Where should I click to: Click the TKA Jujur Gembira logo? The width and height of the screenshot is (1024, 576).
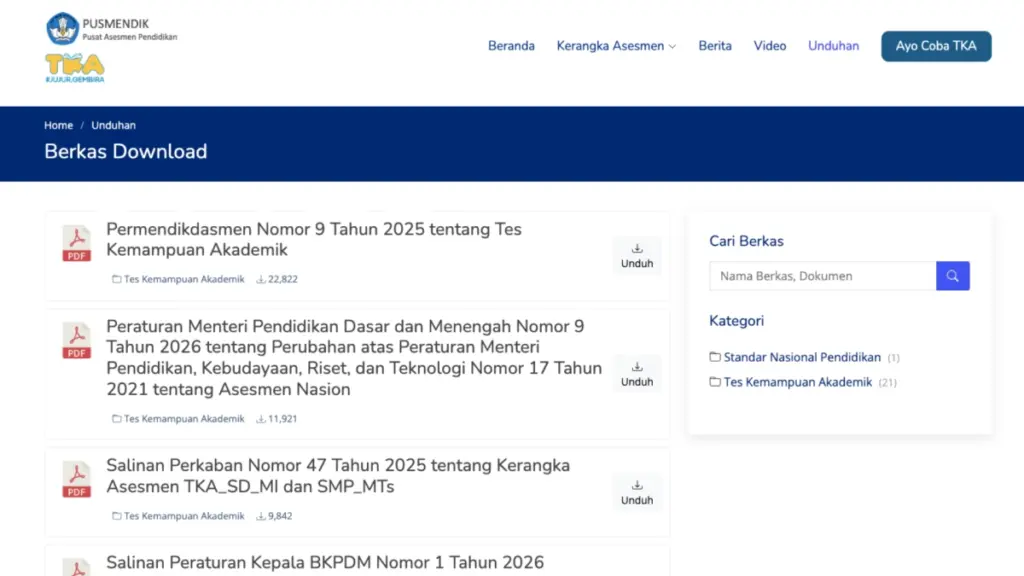pyautogui.click(x=74, y=68)
